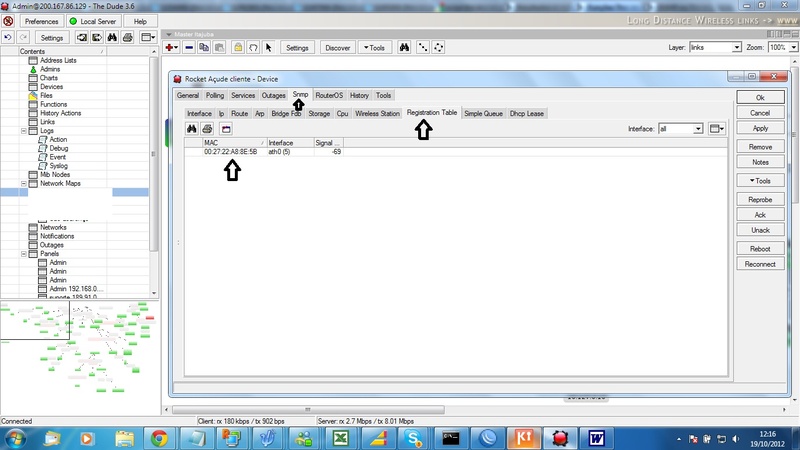Image resolution: width=800 pixels, height=450 pixels.
Task: Open the Layer dropdown set to links
Action: [x=736, y=47]
